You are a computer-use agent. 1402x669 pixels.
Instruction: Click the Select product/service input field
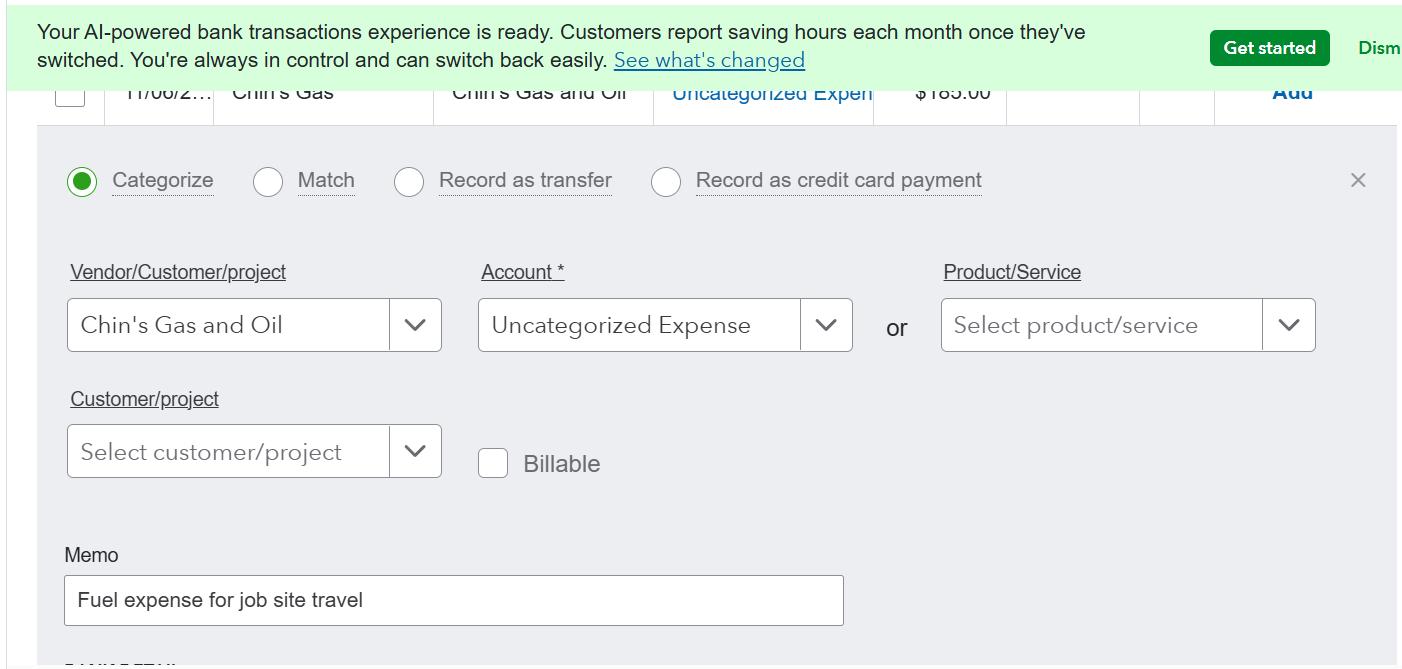coord(1101,325)
